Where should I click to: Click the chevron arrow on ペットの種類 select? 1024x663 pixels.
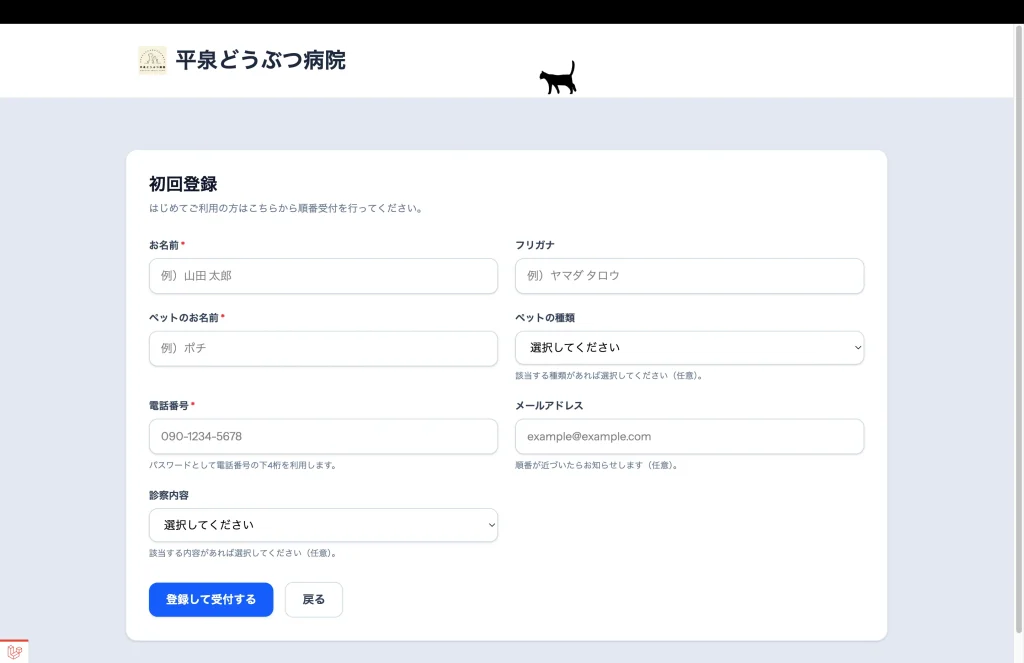pyautogui.click(x=857, y=348)
